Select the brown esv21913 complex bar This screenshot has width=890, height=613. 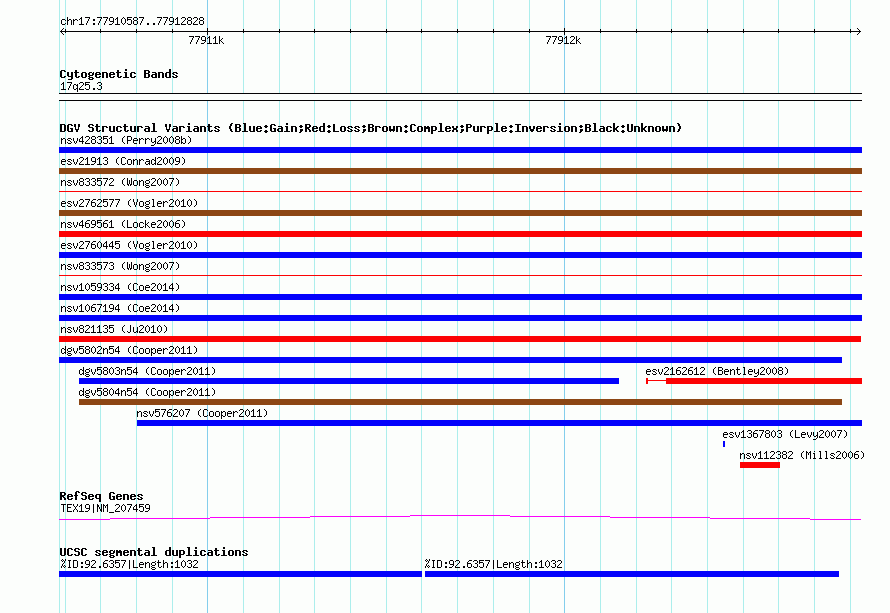pyautogui.click(x=460, y=171)
